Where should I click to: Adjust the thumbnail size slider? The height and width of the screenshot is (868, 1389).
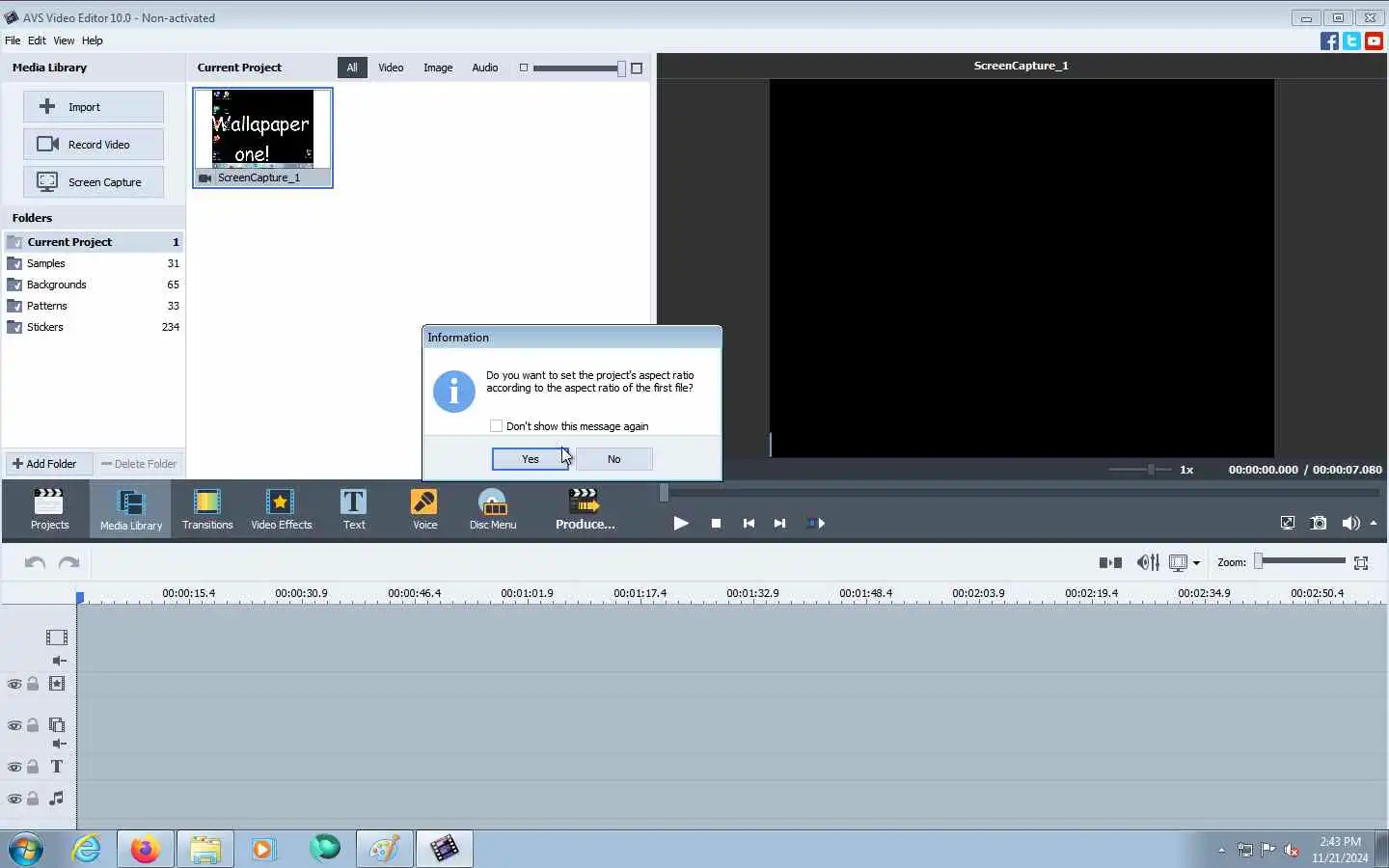(x=621, y=68)
